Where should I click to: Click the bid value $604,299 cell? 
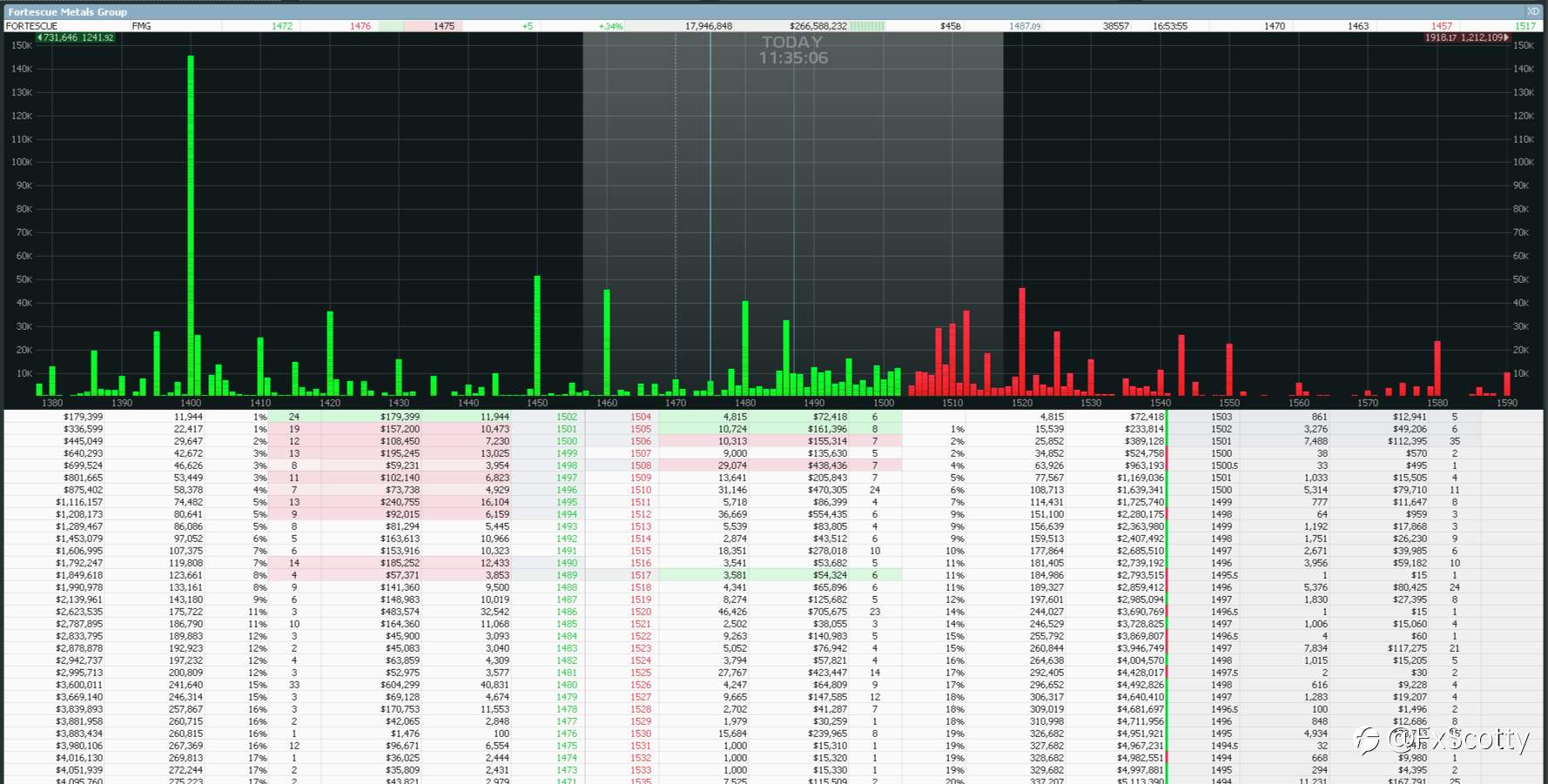click(400, 685)
